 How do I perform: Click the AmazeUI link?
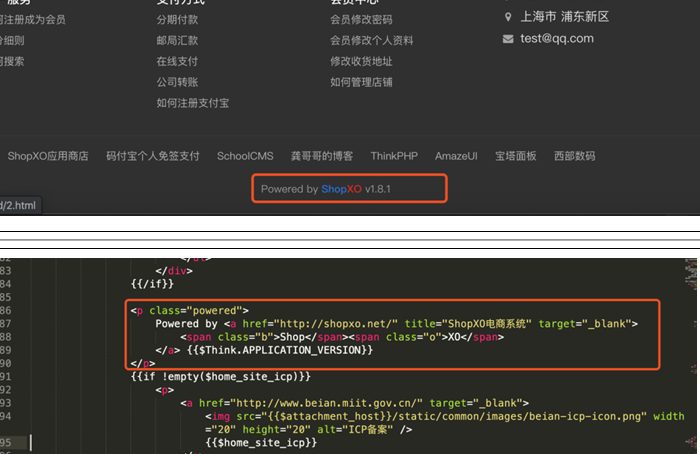point(456,156)
